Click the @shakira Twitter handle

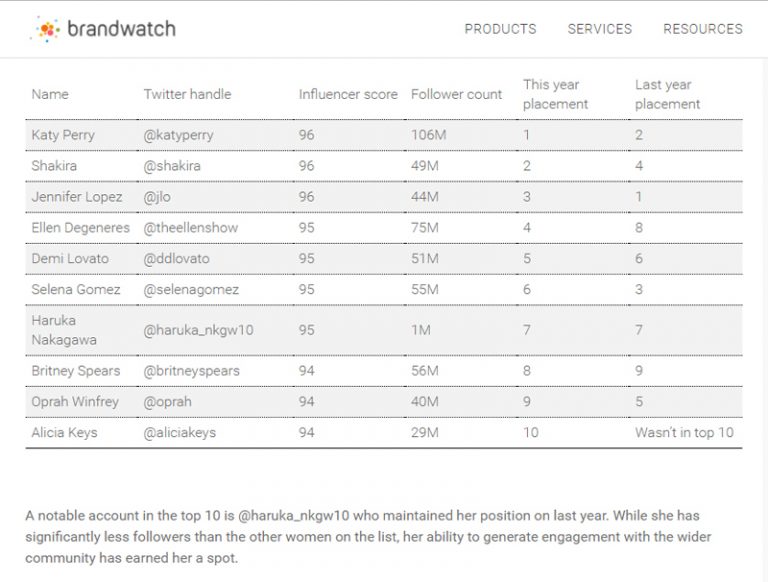pyautogui.click(x=172, y=166)
